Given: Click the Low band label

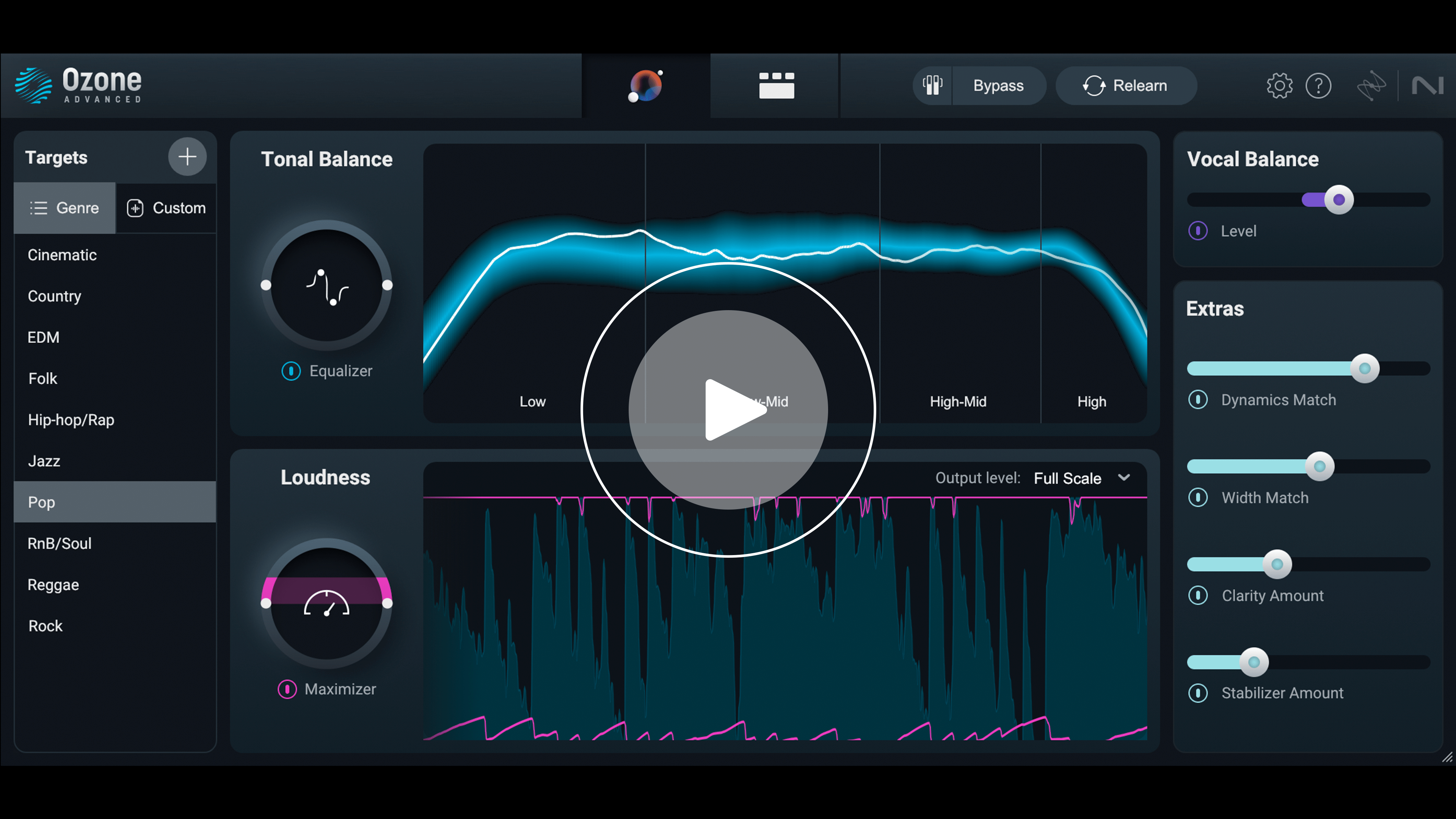Looking at the screenshot, I should point(532,402).
